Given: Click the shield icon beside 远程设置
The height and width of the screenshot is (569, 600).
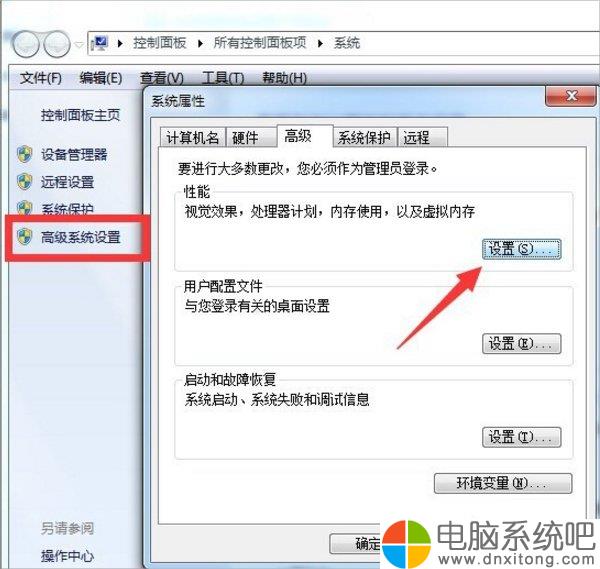Looking at the screenshot, I should click(x=25, y=182).
